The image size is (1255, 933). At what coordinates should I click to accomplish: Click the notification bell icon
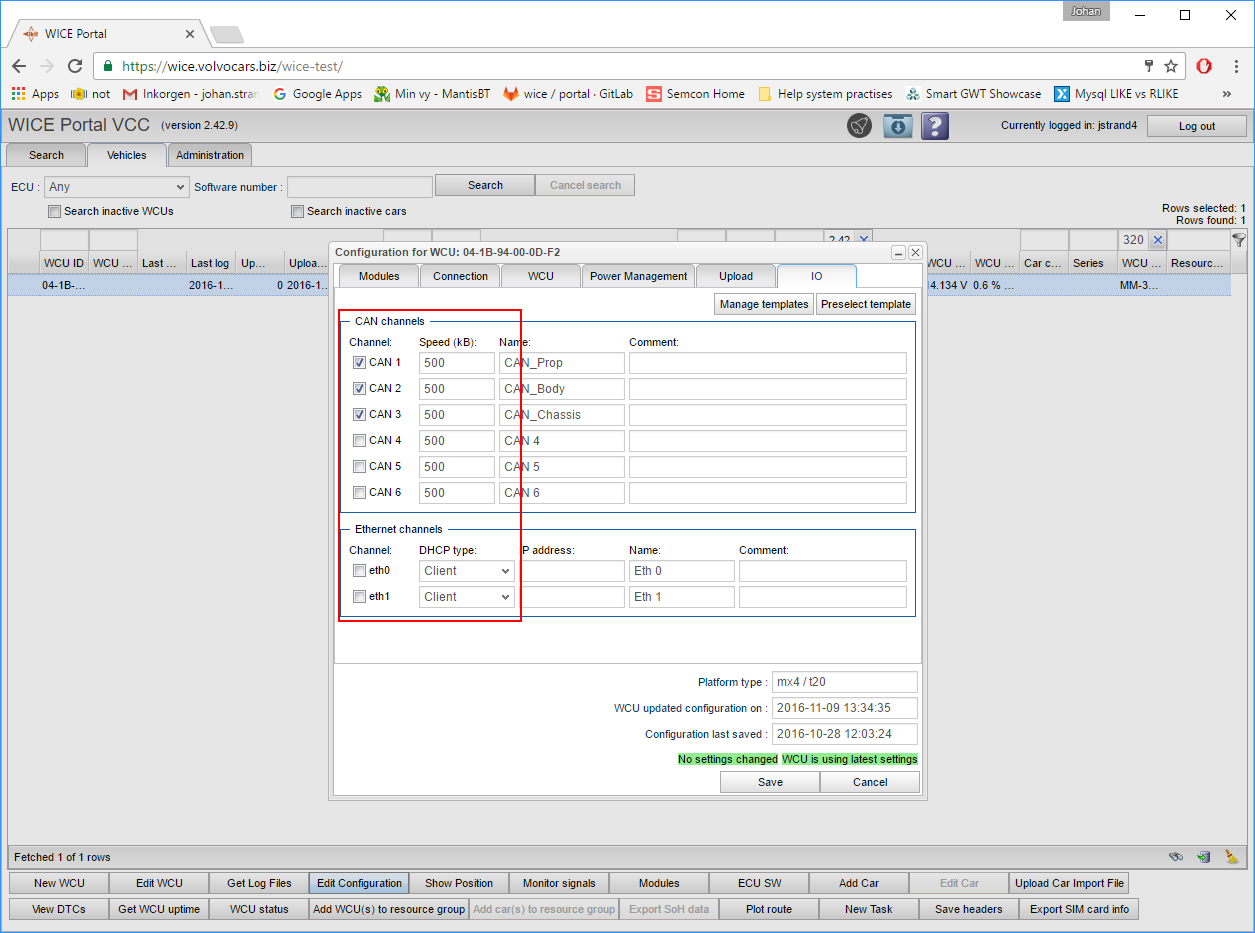pyautogui.click(x=859, y=126)
